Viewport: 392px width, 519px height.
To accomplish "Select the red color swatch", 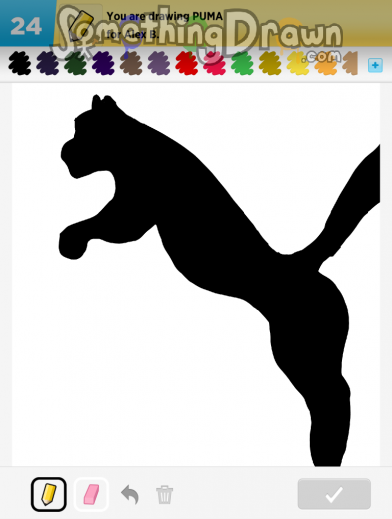I will pos(187,63).
